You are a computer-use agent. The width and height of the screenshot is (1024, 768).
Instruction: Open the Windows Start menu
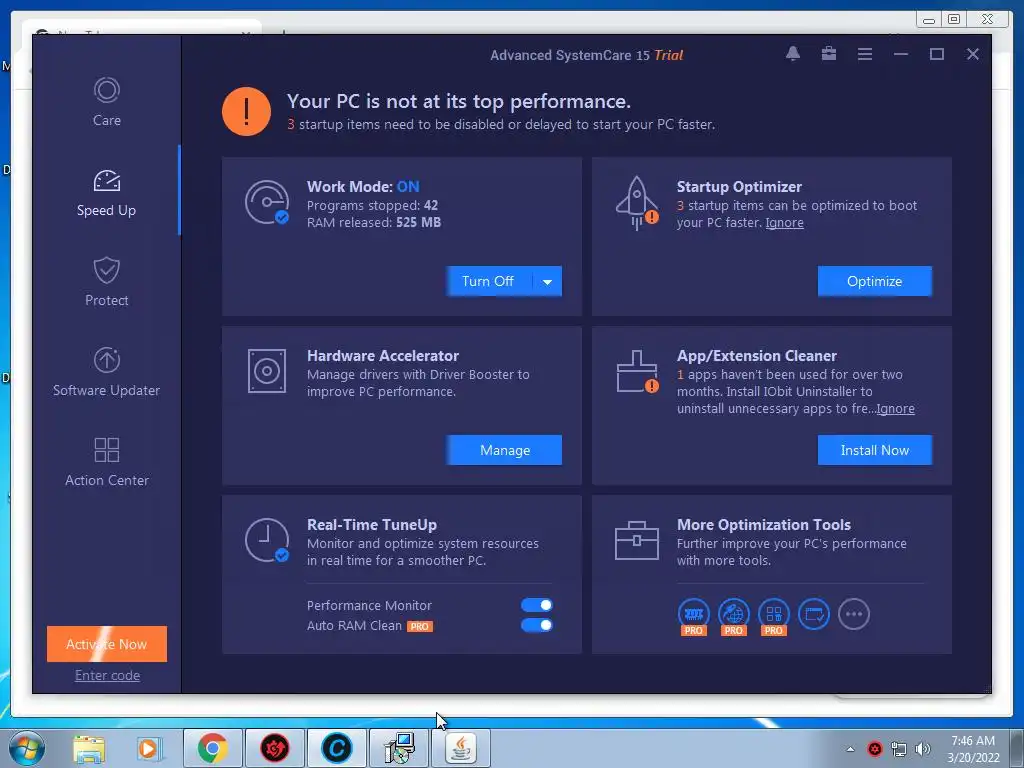click(x=25, y=748)
